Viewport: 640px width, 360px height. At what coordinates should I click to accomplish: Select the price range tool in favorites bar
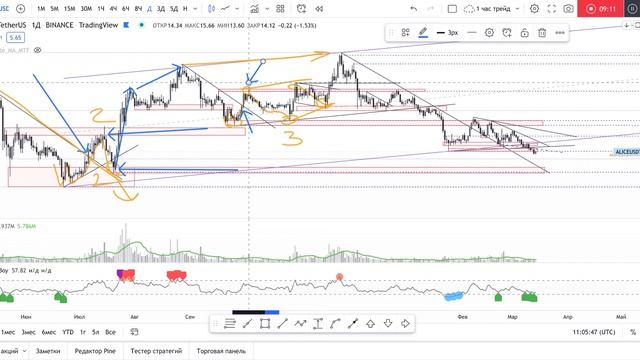(318, 324)
